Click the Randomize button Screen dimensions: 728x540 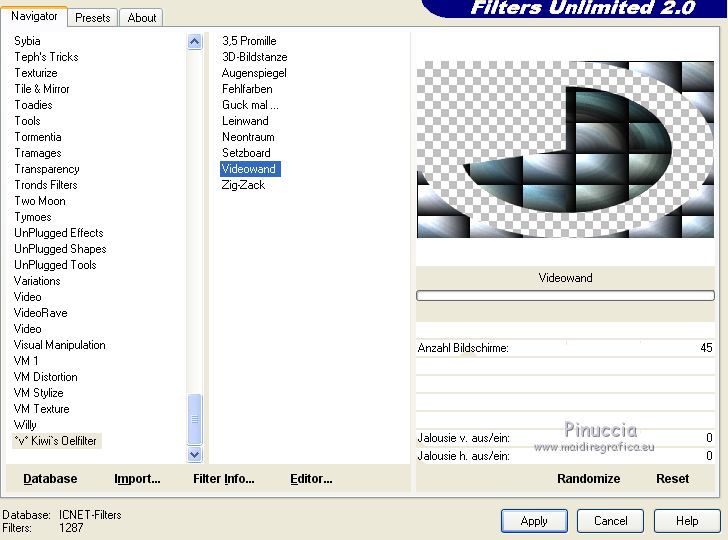[x=588, y=479]
